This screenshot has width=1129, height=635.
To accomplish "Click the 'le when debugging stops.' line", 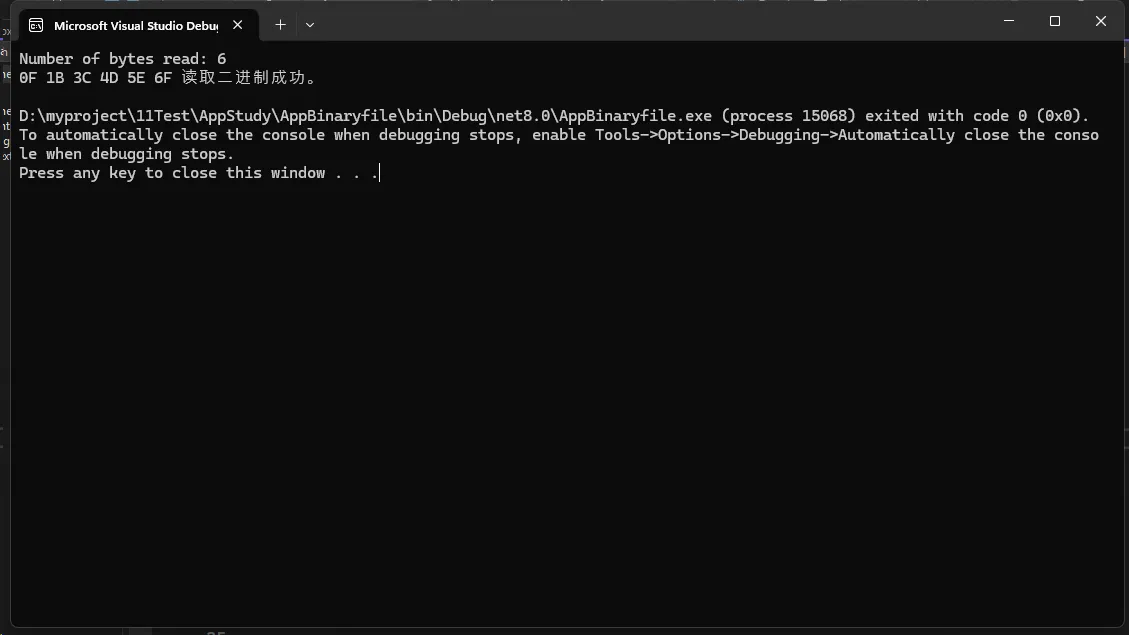I will tap(126, 154).
